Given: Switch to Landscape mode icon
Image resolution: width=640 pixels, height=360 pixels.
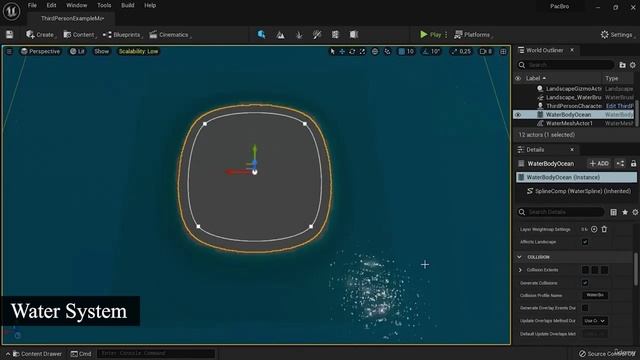Looking at the screenshot, I should [280, 35].
